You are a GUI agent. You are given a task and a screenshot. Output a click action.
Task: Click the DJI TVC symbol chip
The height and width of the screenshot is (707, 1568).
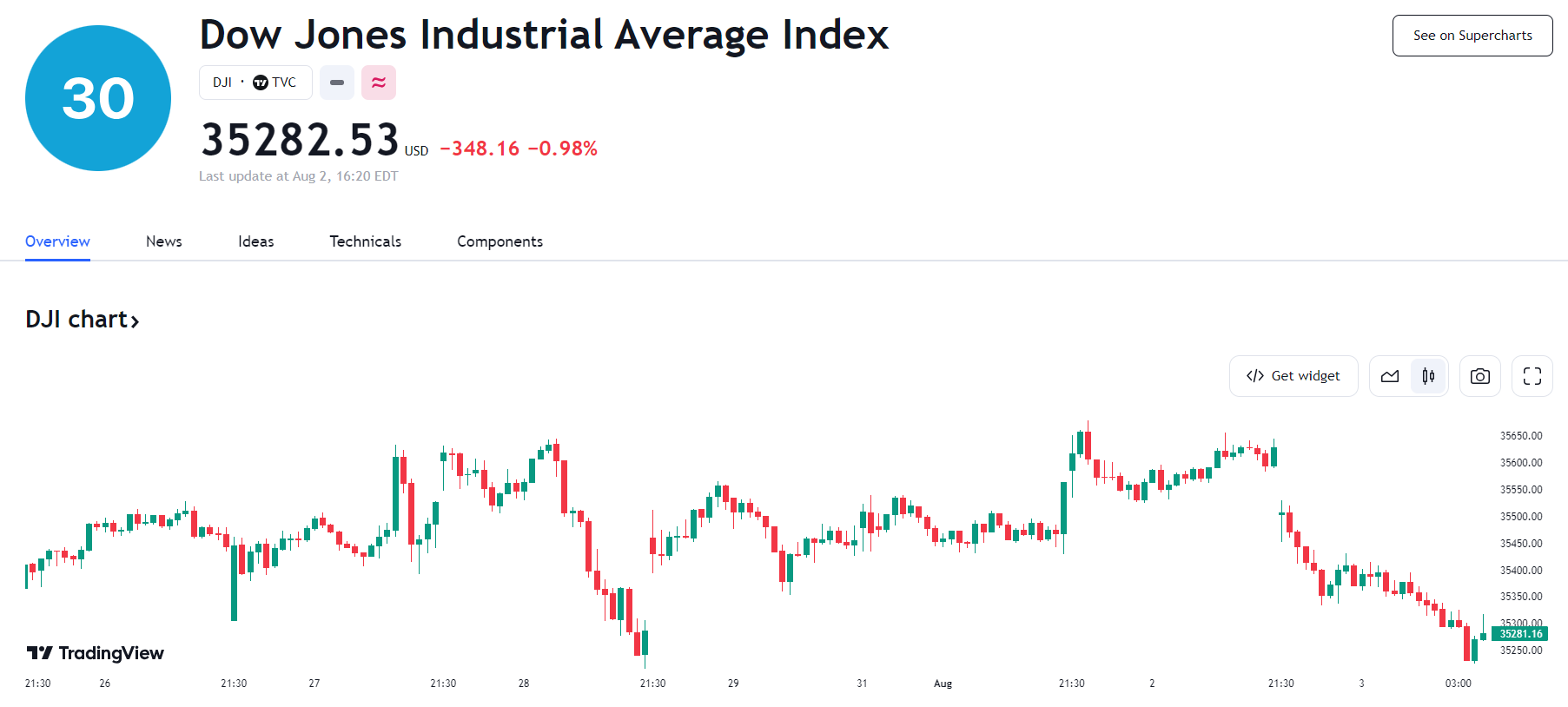coord(255,83)
